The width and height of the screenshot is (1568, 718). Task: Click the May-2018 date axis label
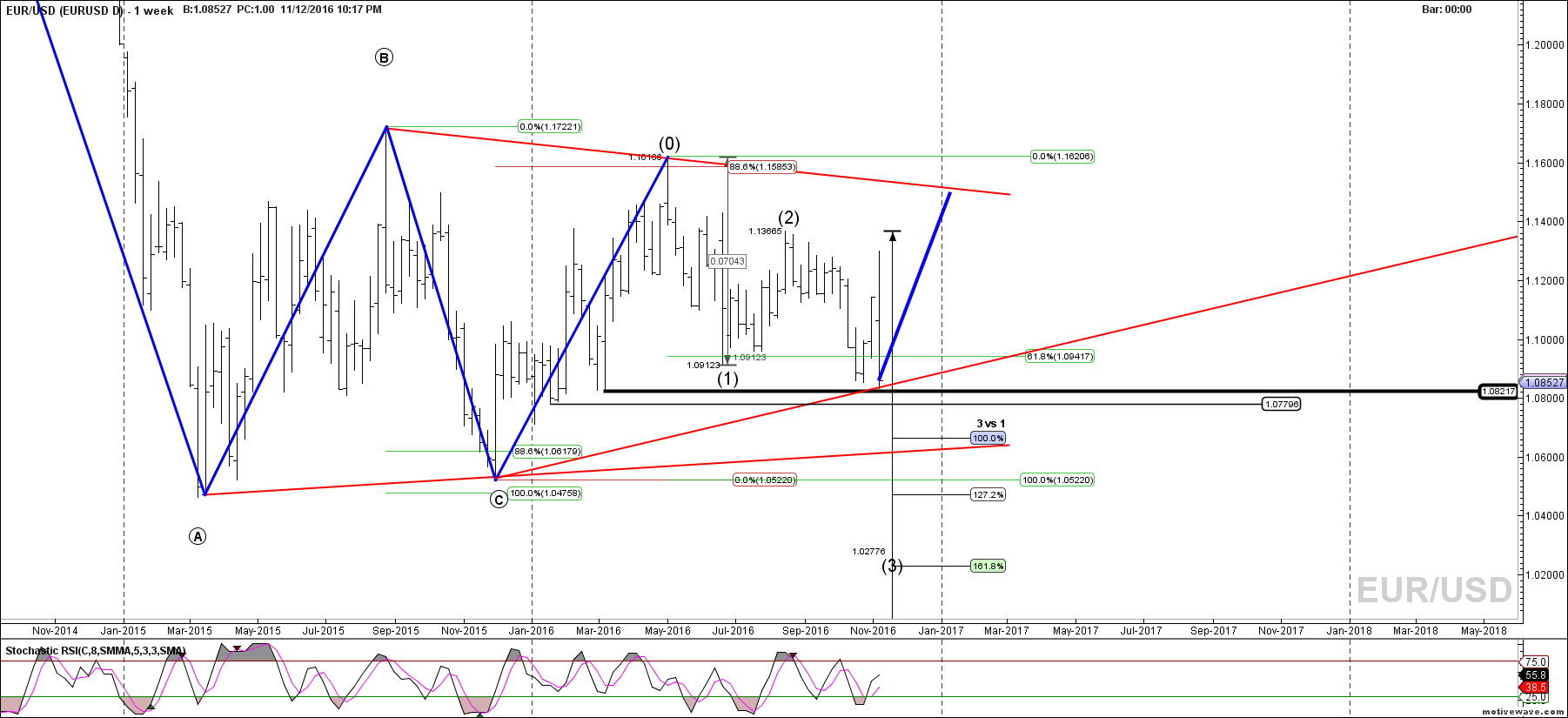pyautogui.click(x=1484, y=631)
